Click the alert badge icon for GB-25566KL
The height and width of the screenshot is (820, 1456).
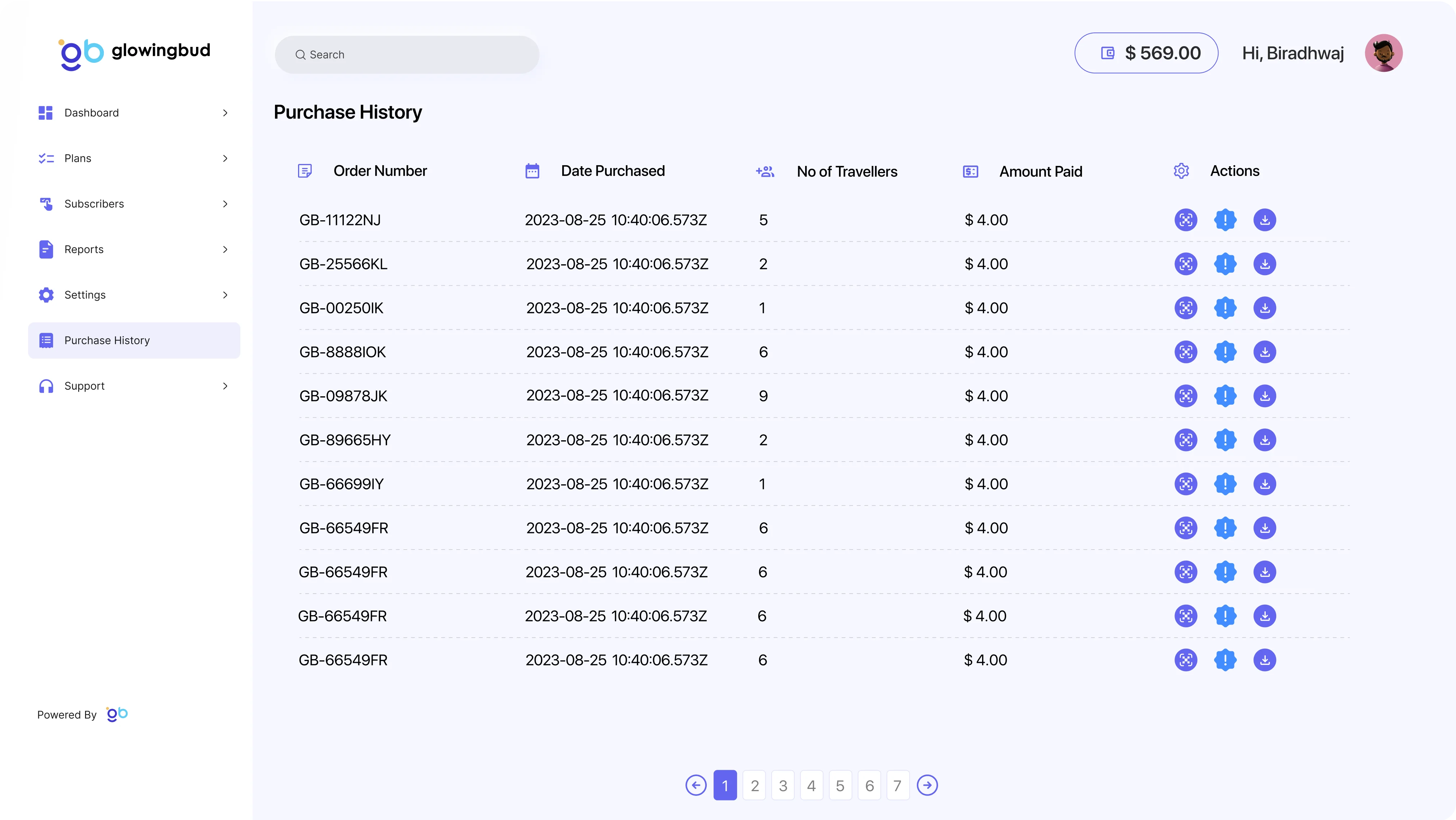1225,264
